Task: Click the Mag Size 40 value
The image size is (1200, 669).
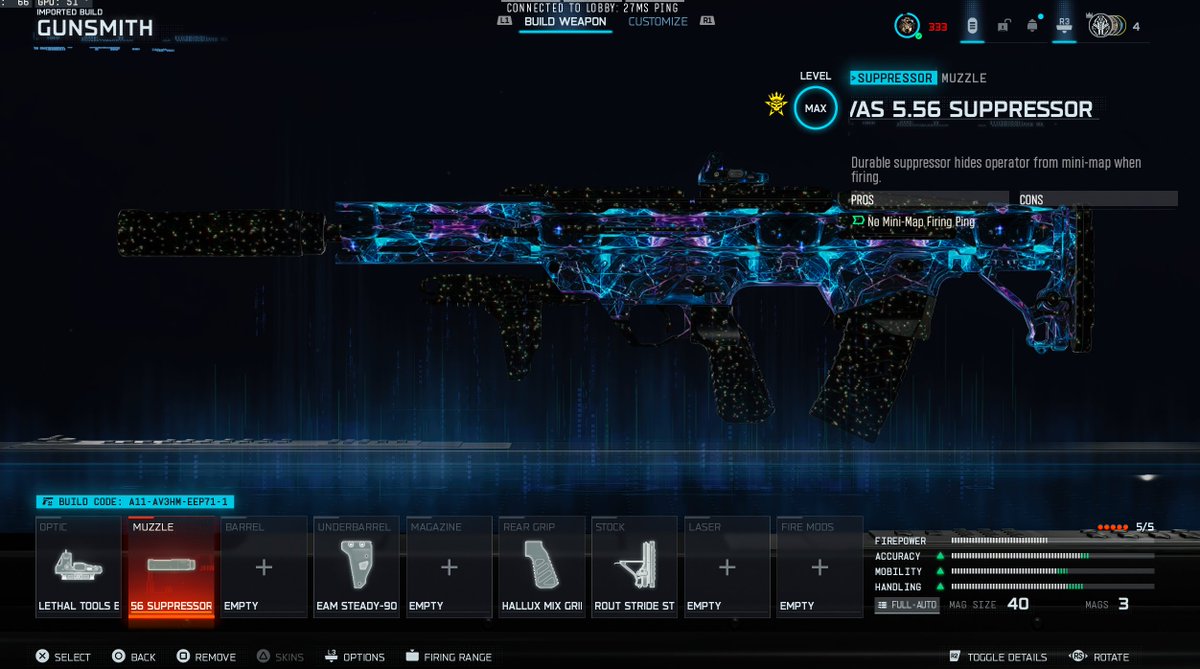Action: click(x=1017, y=604)
